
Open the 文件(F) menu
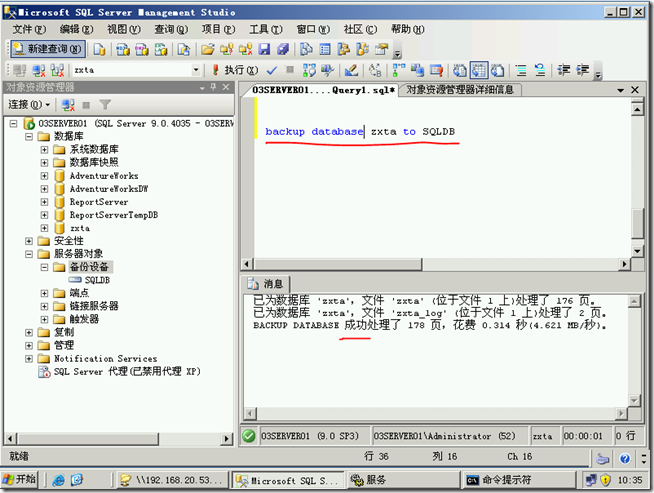[29, 29]
